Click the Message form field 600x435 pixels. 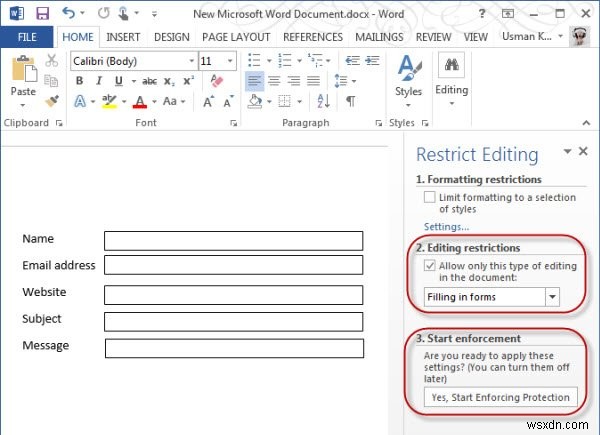point(234,348)
